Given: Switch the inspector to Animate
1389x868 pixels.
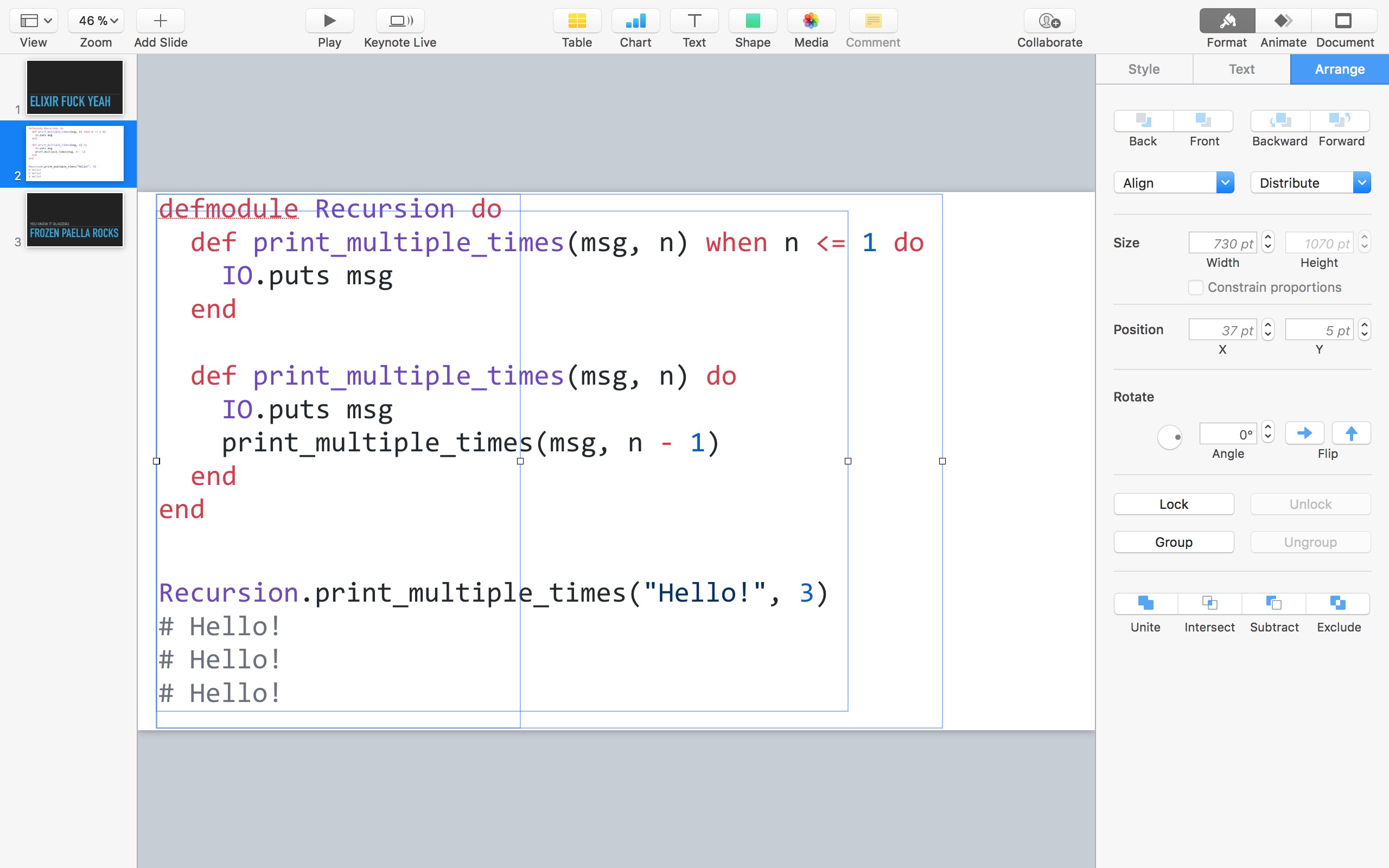Looking at the screenshot, I should [1283, 21].
